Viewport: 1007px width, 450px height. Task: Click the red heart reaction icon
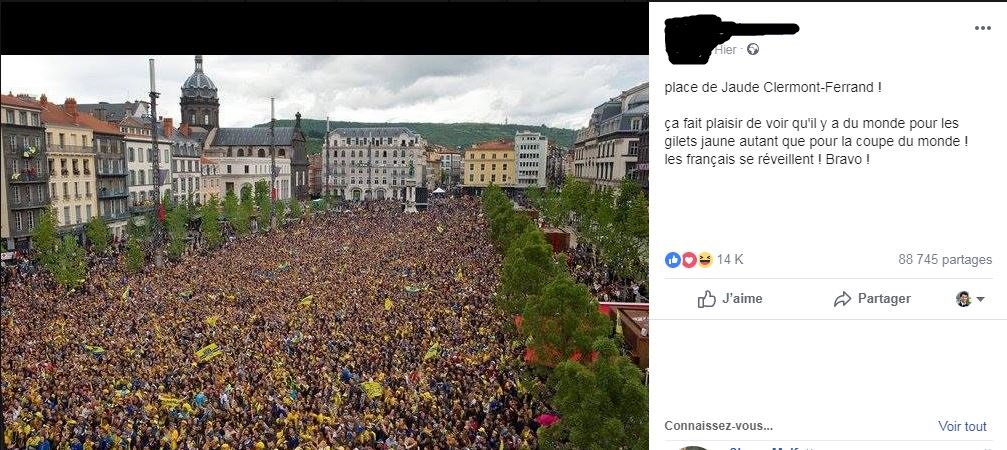click(x=688, y=260)
